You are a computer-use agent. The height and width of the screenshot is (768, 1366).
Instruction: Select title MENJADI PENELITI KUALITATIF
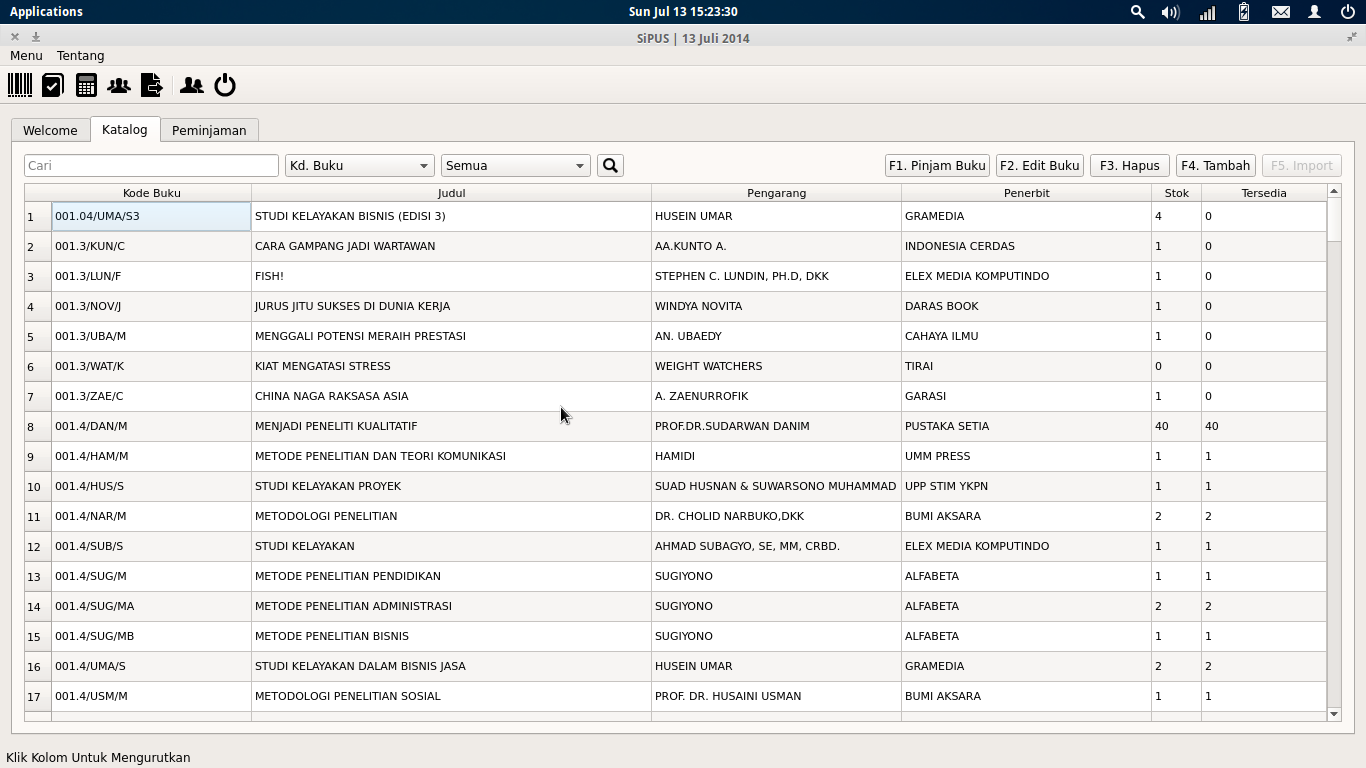point(452,426)
